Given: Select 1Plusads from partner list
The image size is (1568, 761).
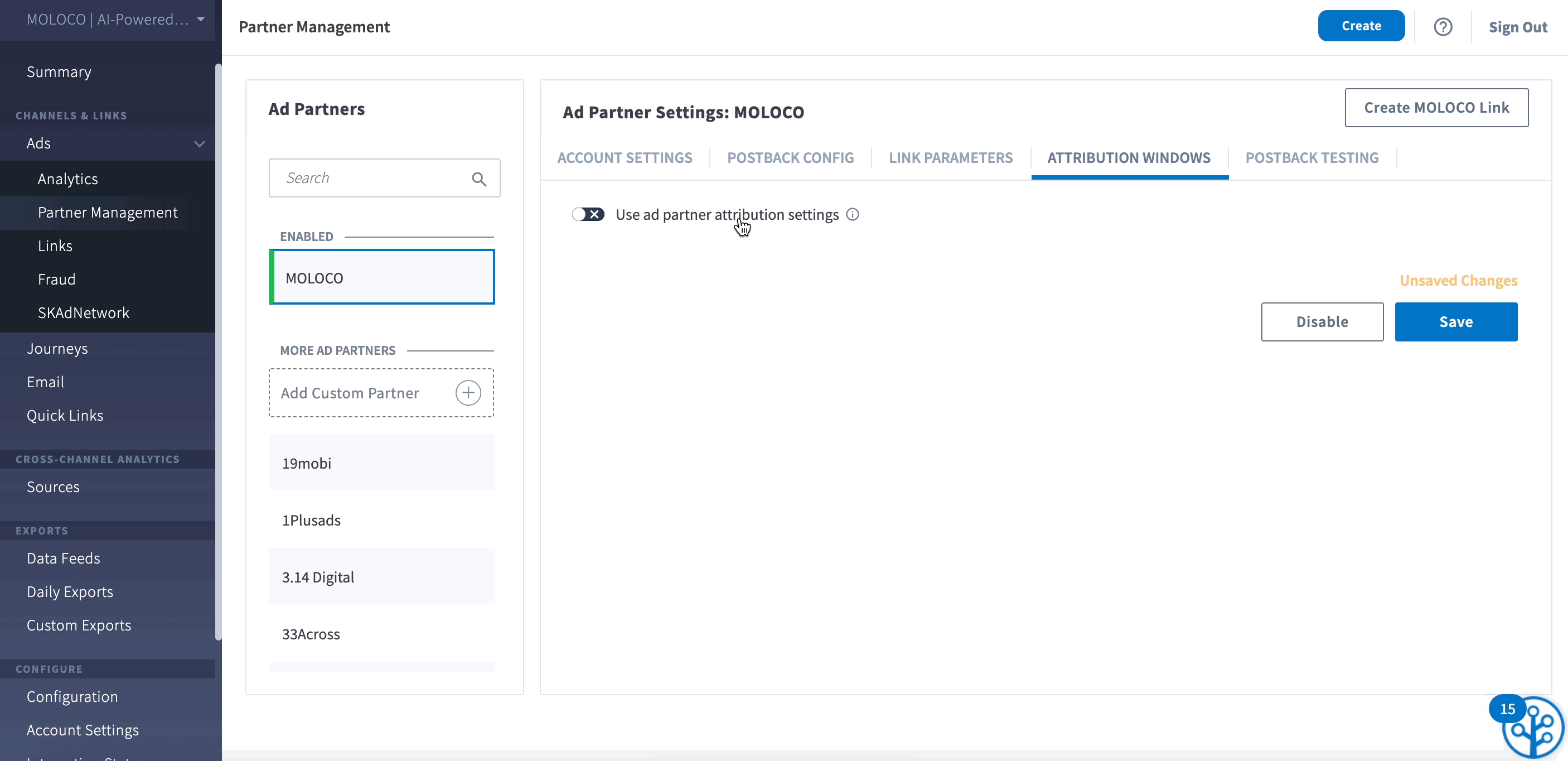Looking at the screenshot, I should 381,520.
